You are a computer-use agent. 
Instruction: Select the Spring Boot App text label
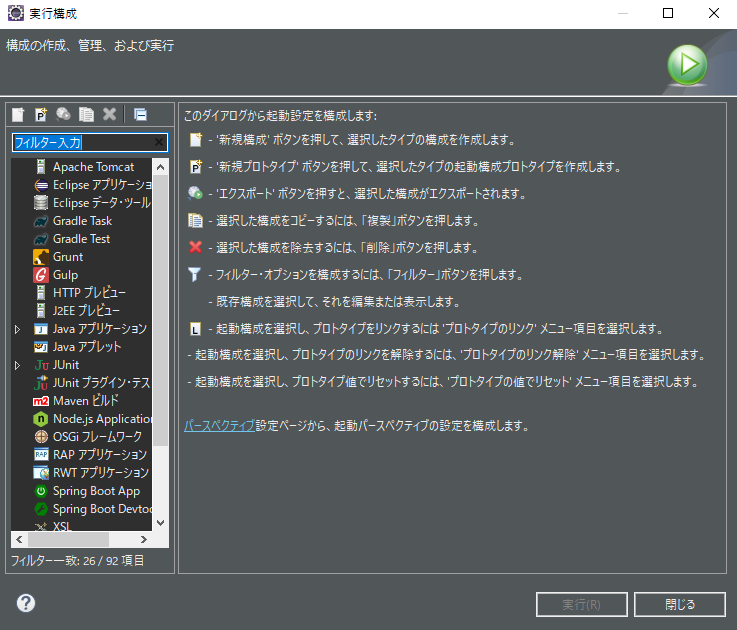click(96, 491)
